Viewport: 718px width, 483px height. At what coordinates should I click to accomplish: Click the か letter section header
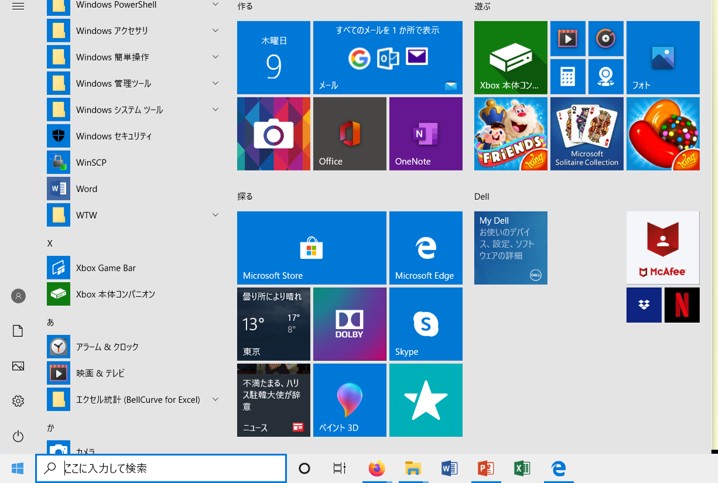pos(50,428)
